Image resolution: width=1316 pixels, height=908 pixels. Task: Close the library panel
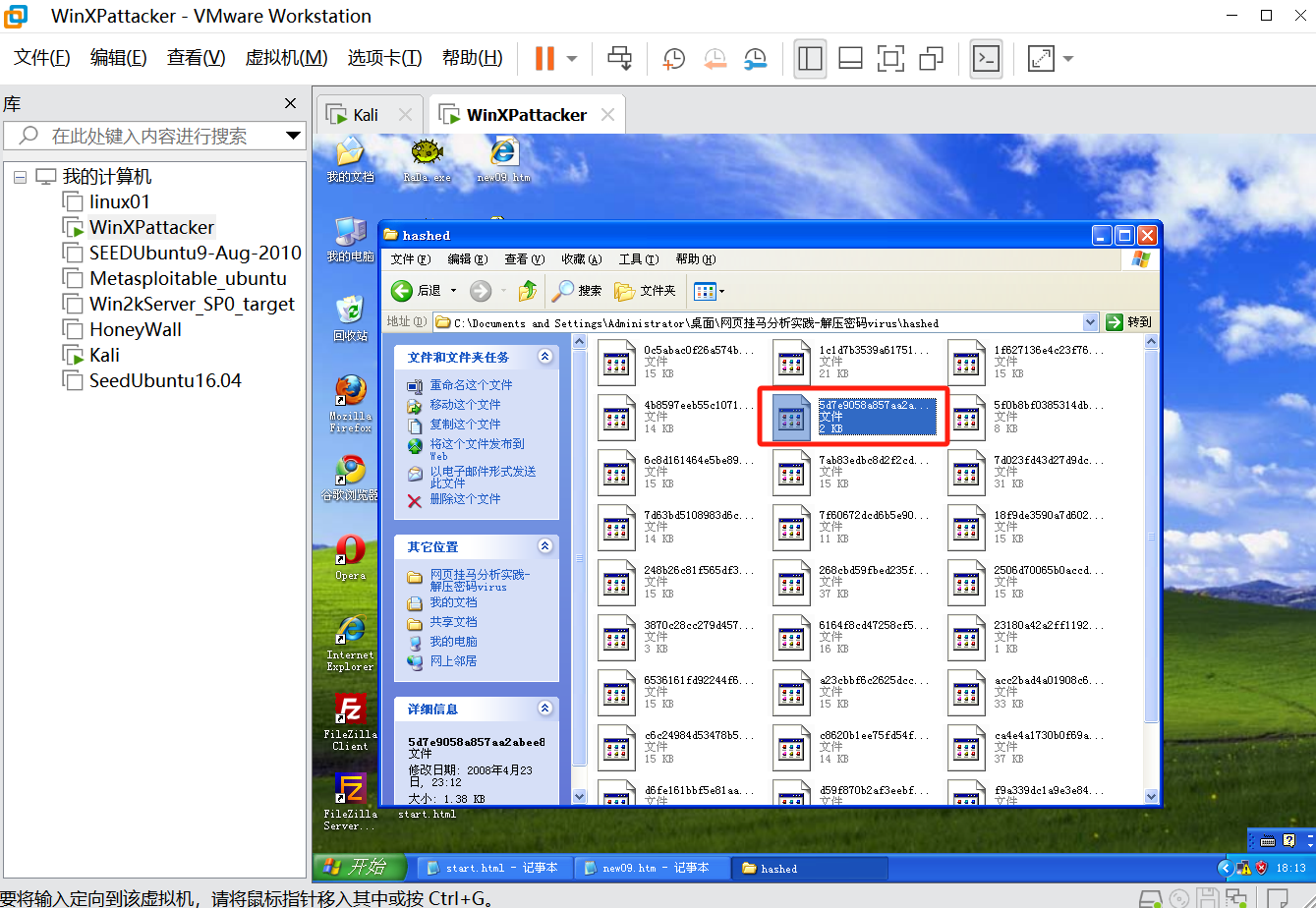click(290, 103)
